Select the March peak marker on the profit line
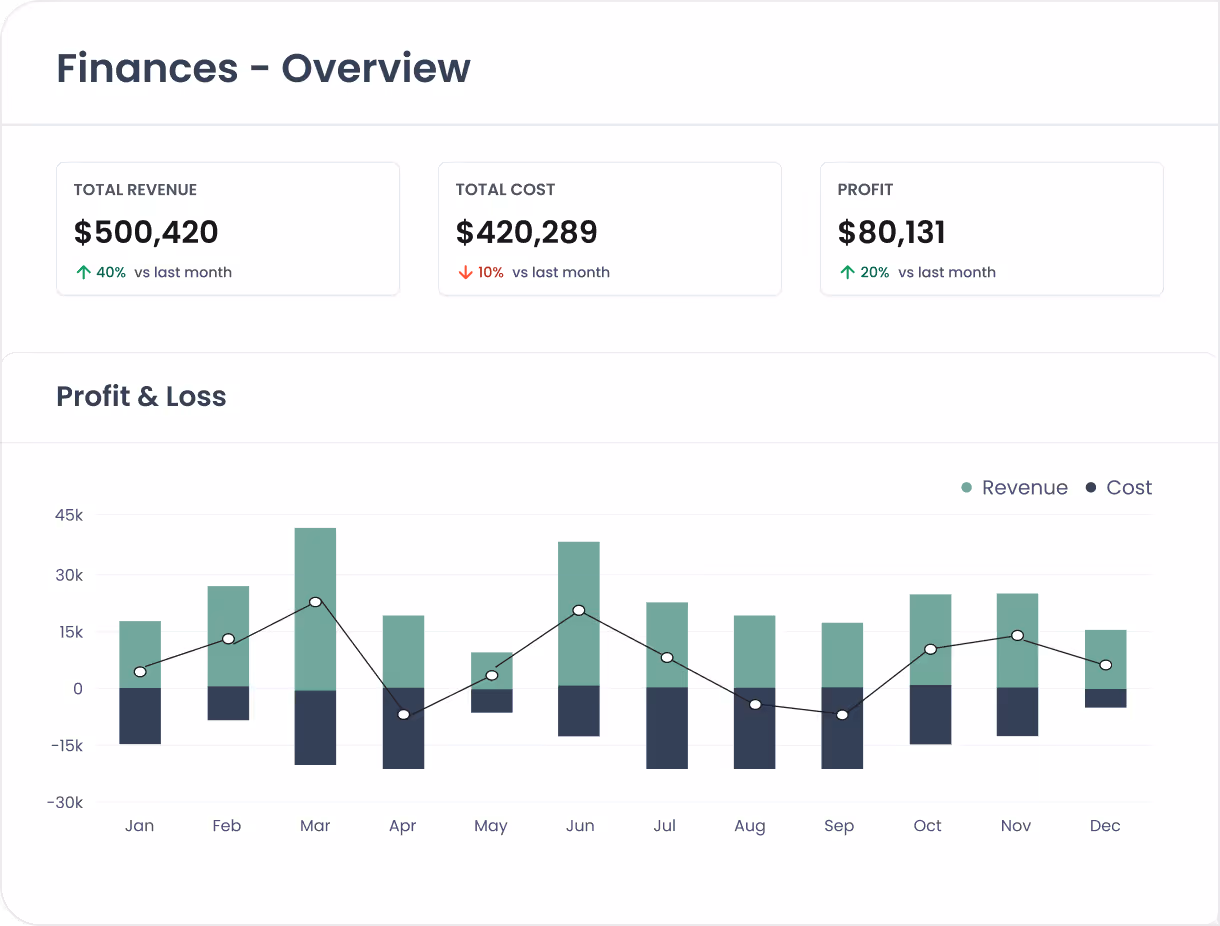Image resolution: width=1220 pixels, height=926 pixels. [315, 602]
